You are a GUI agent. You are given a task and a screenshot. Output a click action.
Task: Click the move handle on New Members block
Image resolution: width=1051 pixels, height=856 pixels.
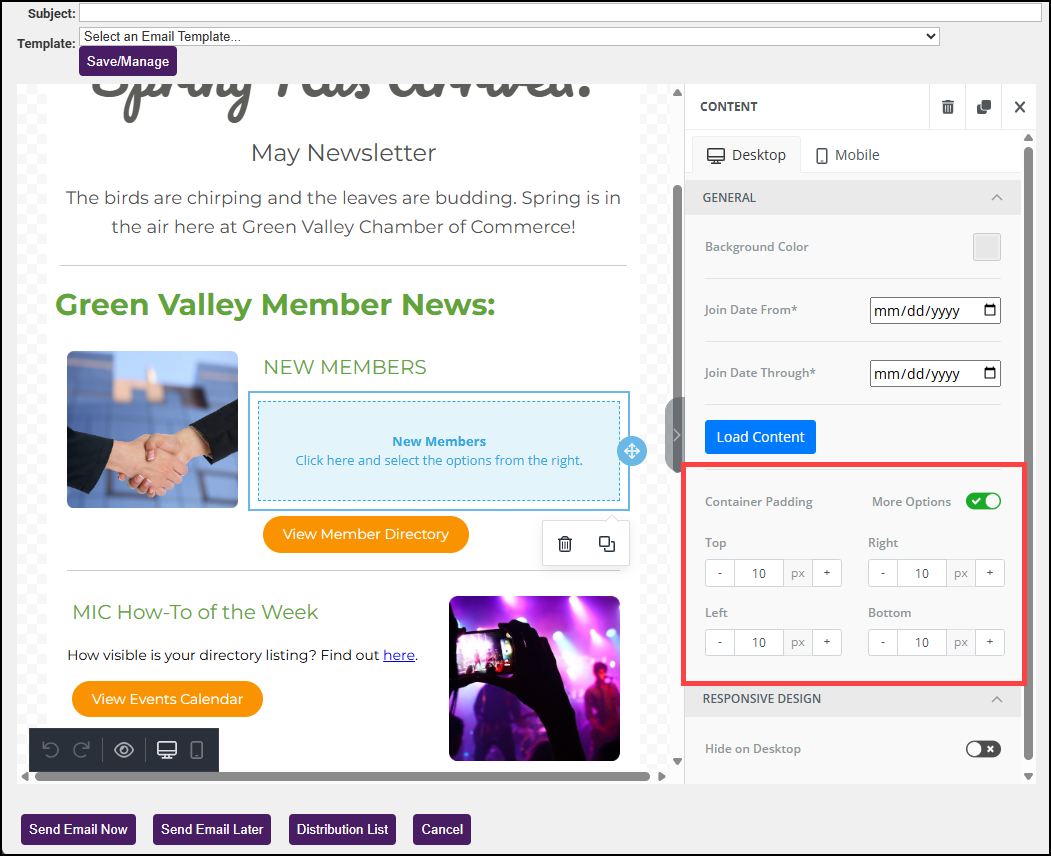tap(631, 451)
